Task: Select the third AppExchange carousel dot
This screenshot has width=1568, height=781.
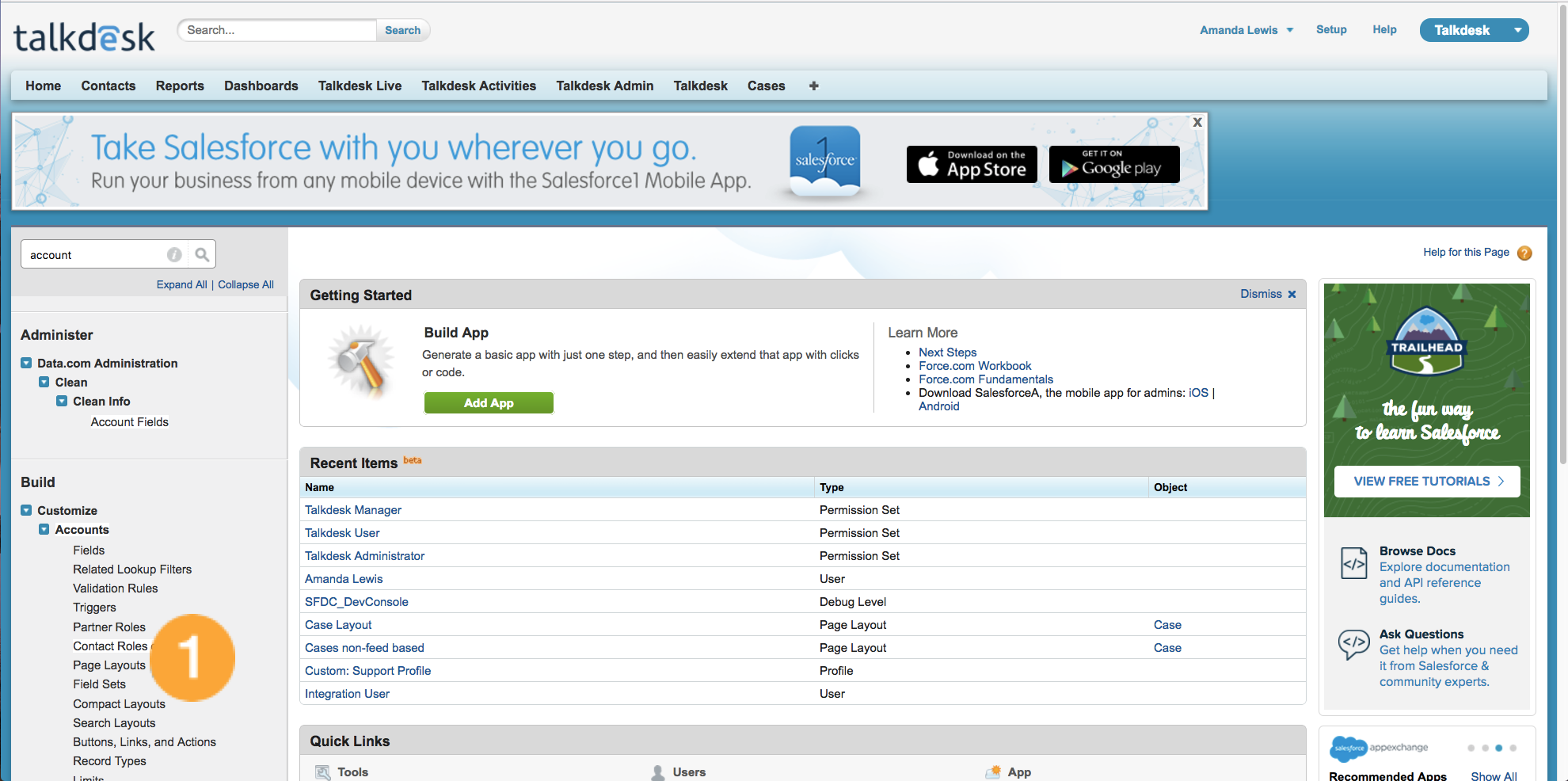Action: [x=1498, y=748]
